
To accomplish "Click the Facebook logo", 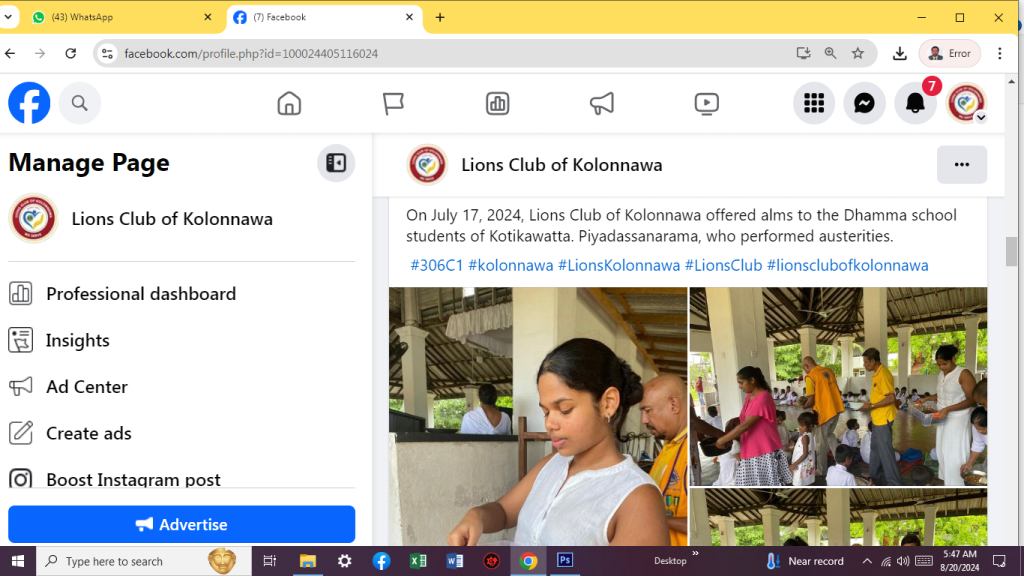I will point(29,103).
